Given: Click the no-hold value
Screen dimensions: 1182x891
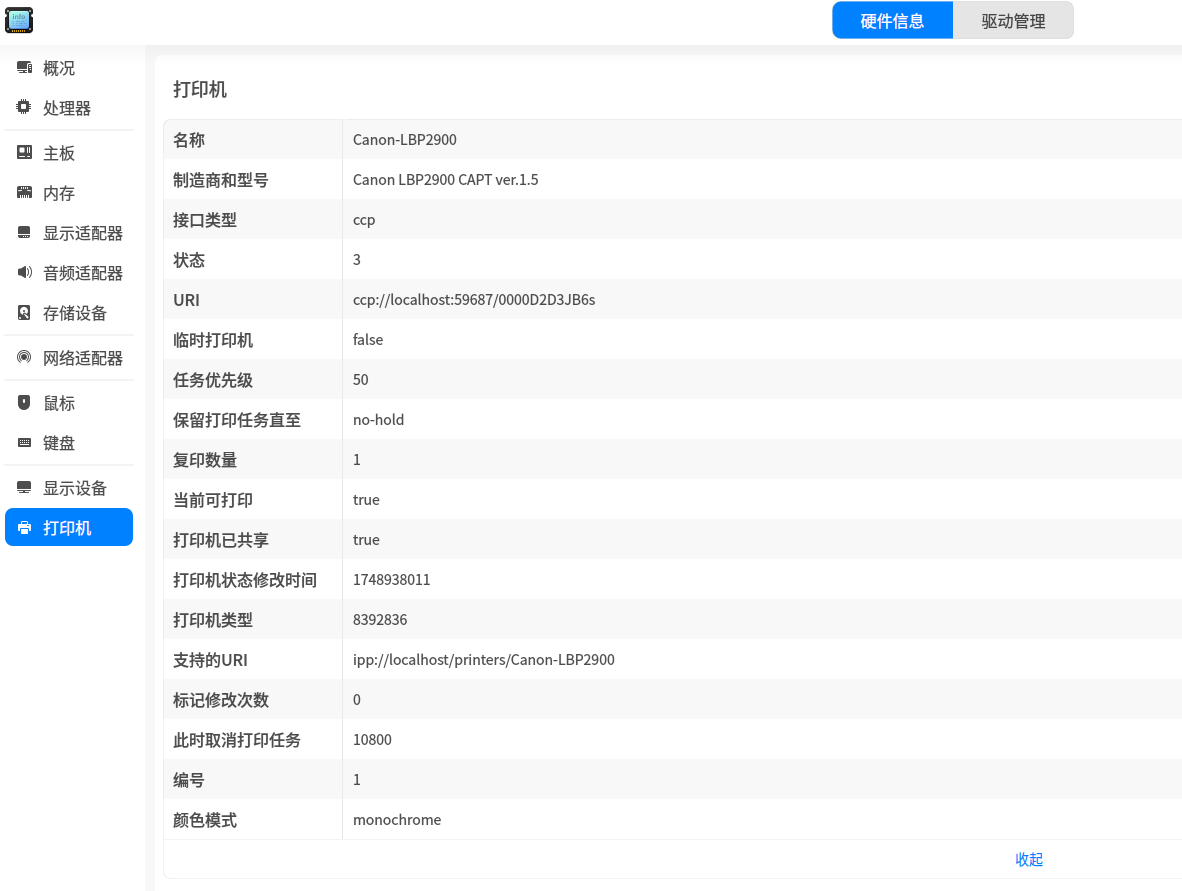Looking at the screenshot, I should [x=378, y=420].
